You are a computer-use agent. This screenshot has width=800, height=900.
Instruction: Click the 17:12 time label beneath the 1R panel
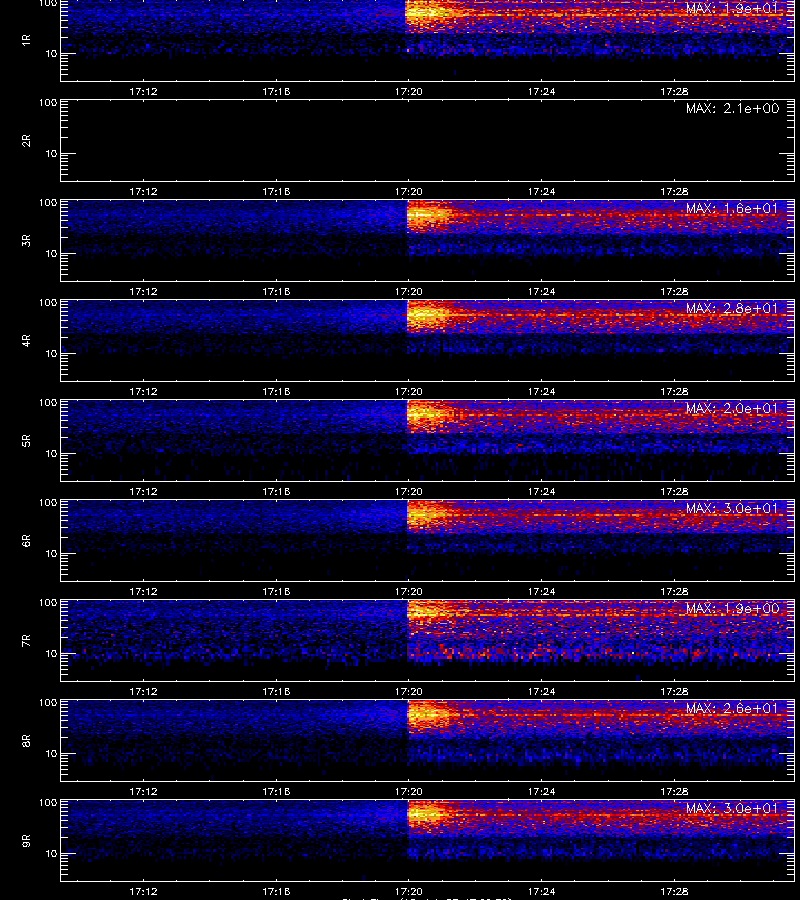[x=143, y=91]
